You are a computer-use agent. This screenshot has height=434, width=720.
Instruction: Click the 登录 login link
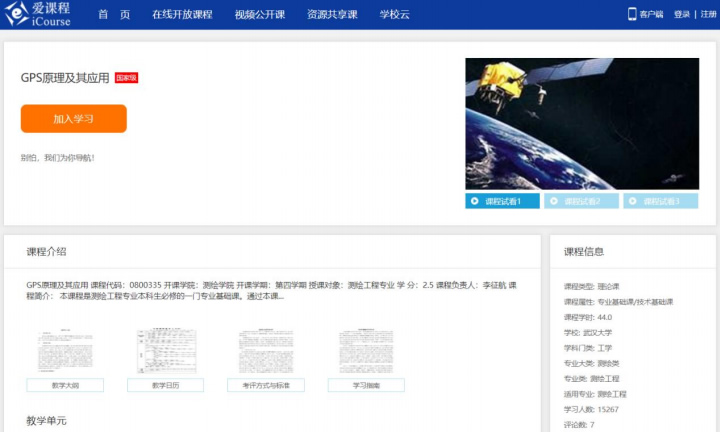(682, 15)
